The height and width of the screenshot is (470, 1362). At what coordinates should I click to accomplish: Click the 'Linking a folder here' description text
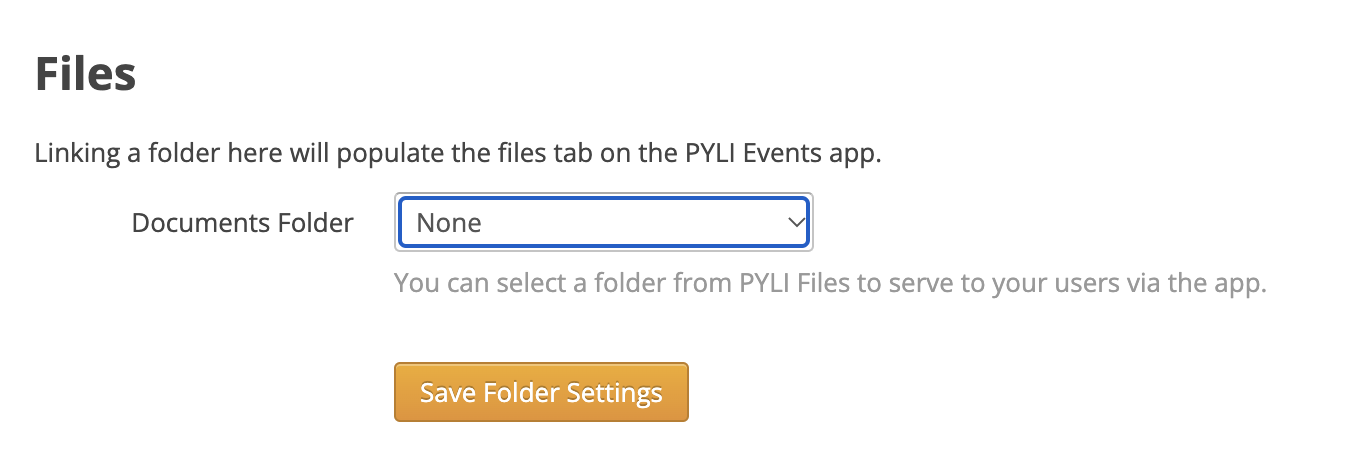[457, 155]
